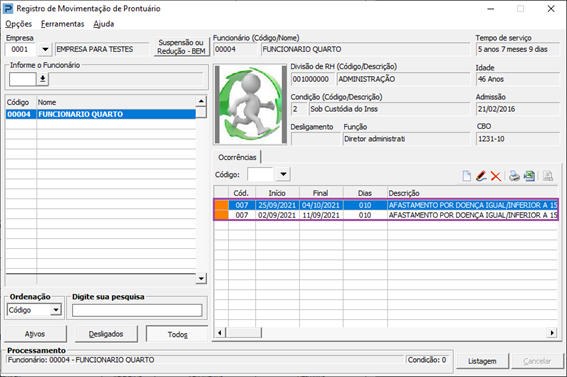Click the occurrences horizontal scrollbar thumb

pos(243,333)
